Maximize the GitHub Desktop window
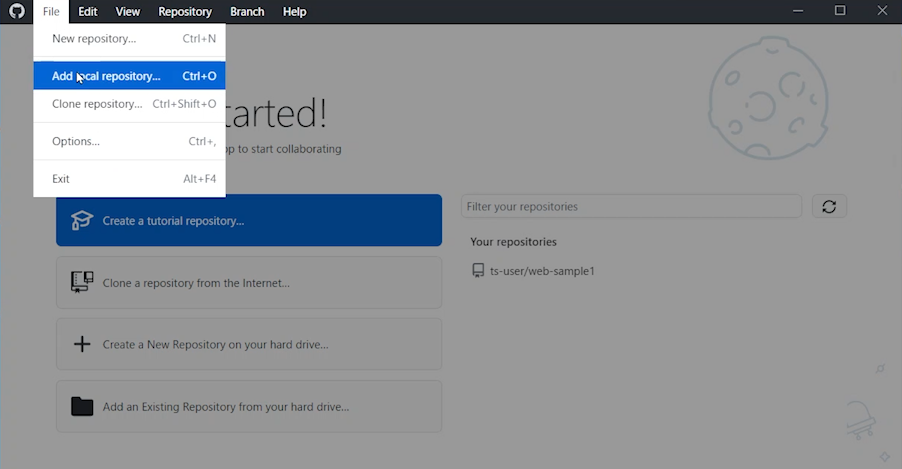The height and width of the screenshot is (469, 902). click(x=840, y=11)
